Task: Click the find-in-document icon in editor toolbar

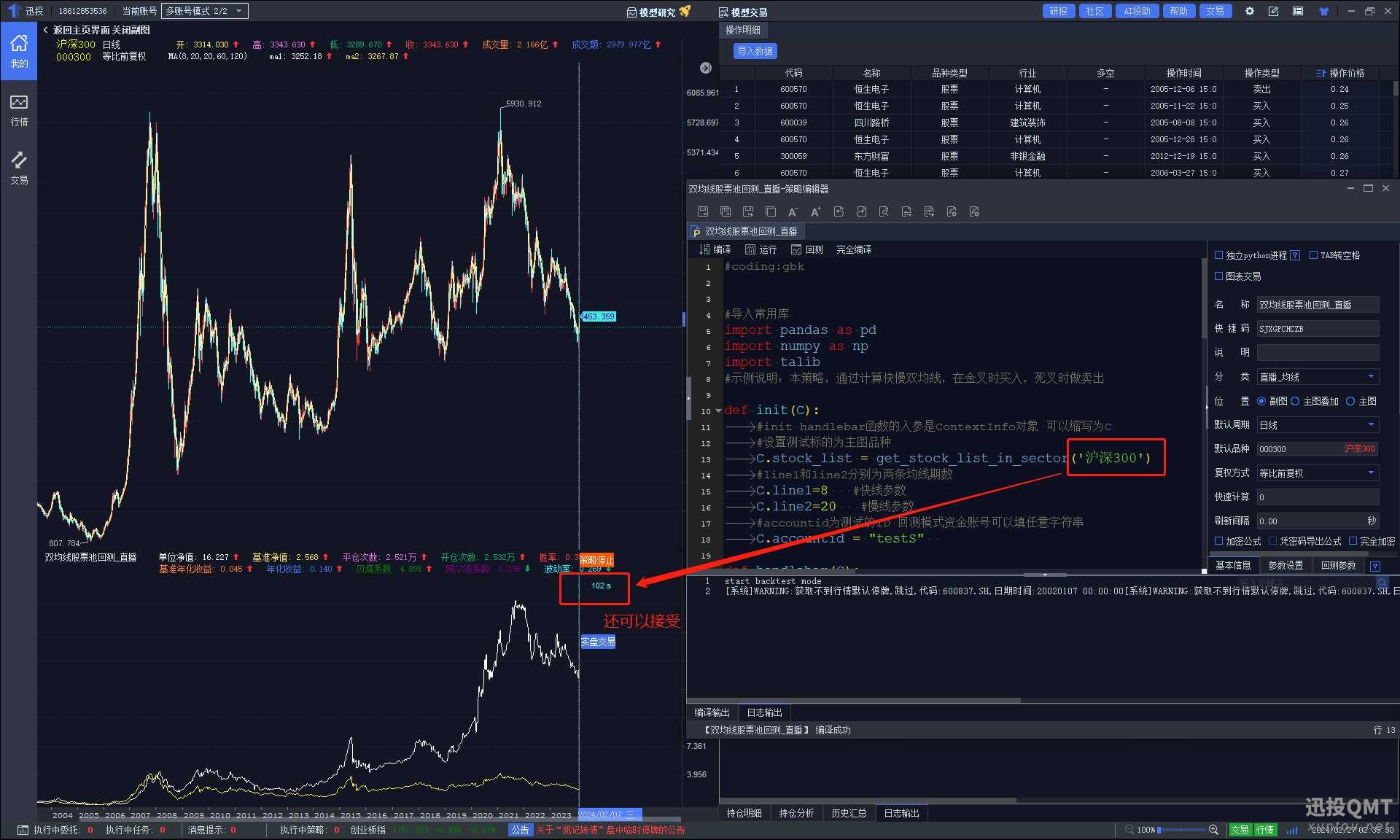Action: 884,211
